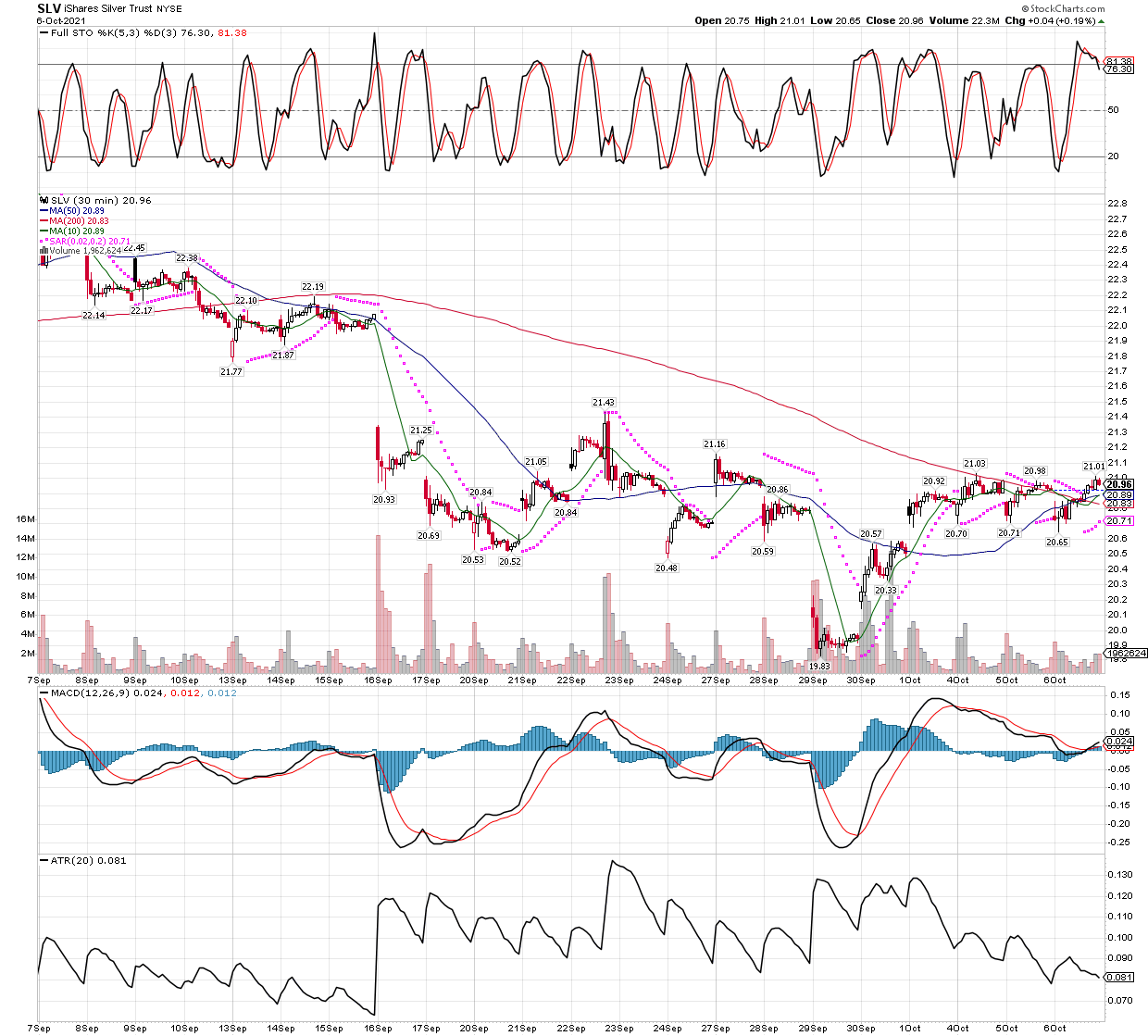Image resolution: width=1148 pixels, height=1036 pixels.
Task: Click the bar-chart icon beside Volume 1,962,624
Action: pos(43,250)
